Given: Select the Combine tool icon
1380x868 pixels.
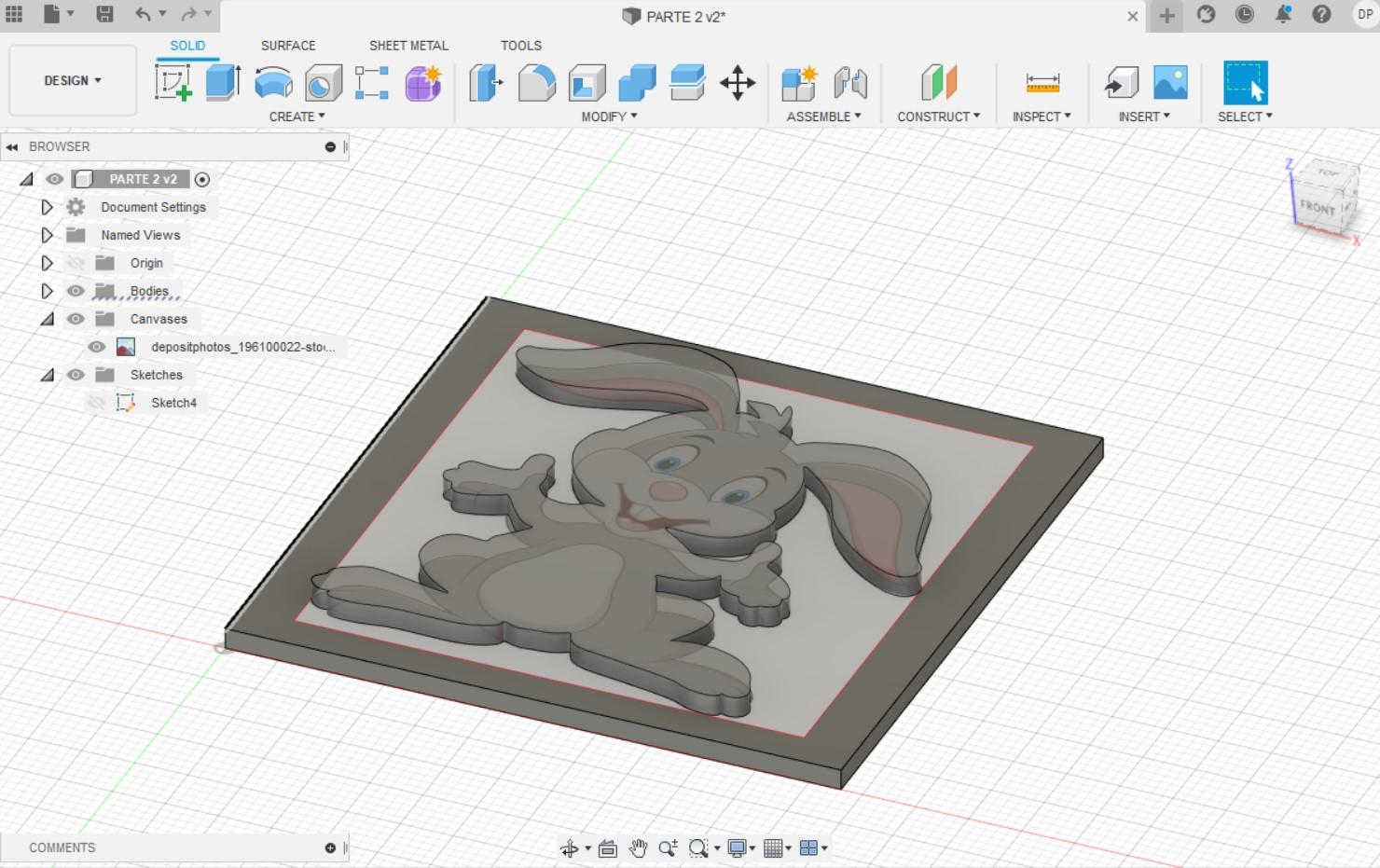Looking at the screenshot, I should click(637, 82).
